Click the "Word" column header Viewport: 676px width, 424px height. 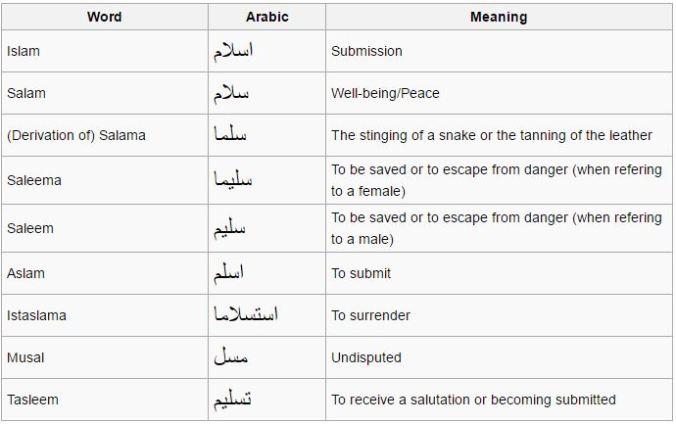[x=104, y=17]
